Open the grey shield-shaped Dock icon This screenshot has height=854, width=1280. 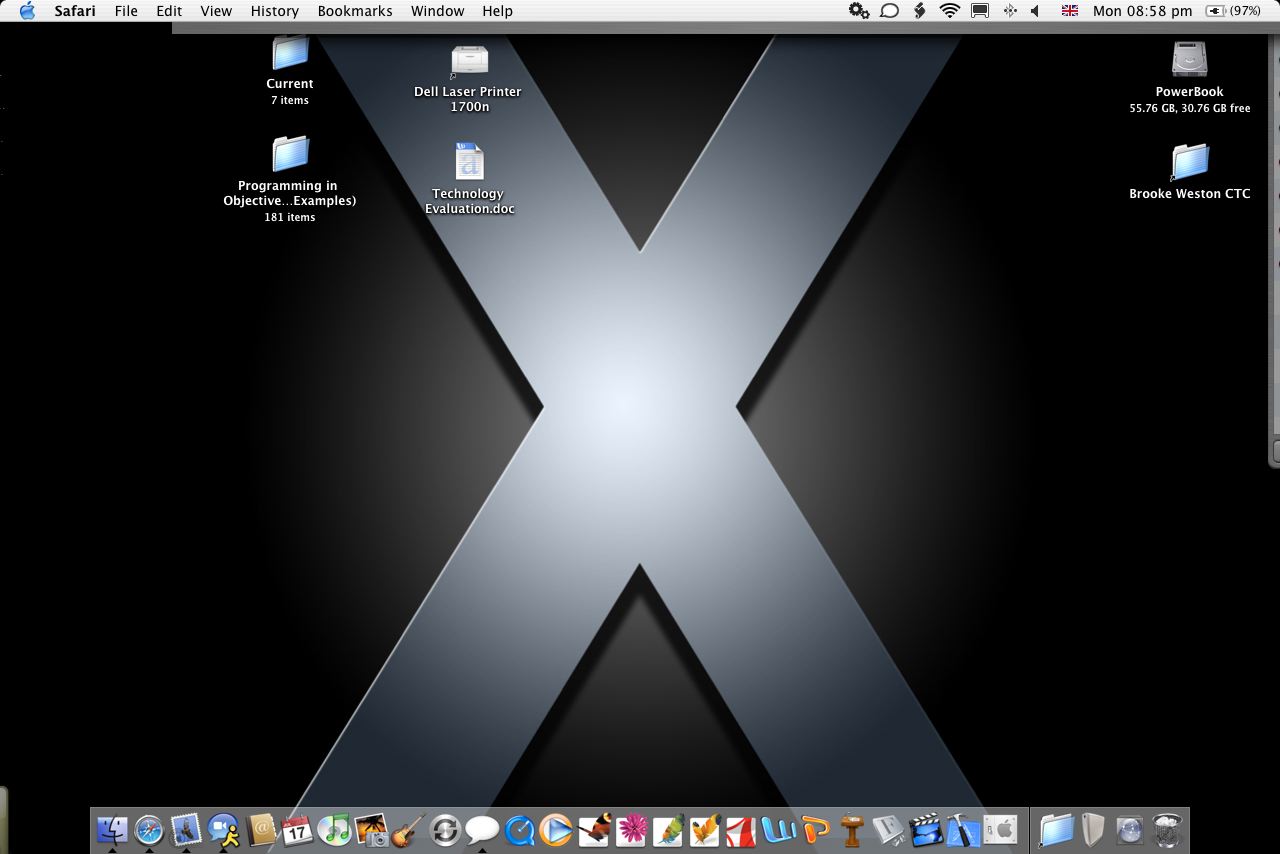1093,830
